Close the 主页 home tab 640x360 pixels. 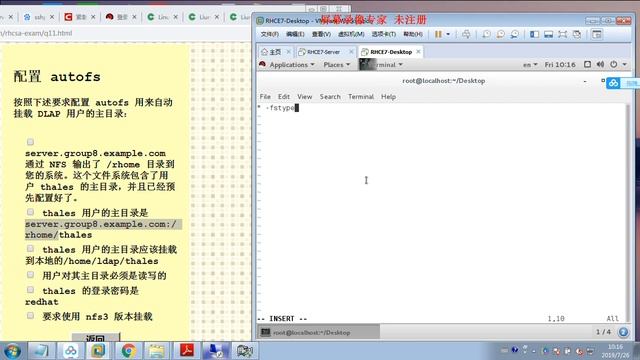pos(289,52)
